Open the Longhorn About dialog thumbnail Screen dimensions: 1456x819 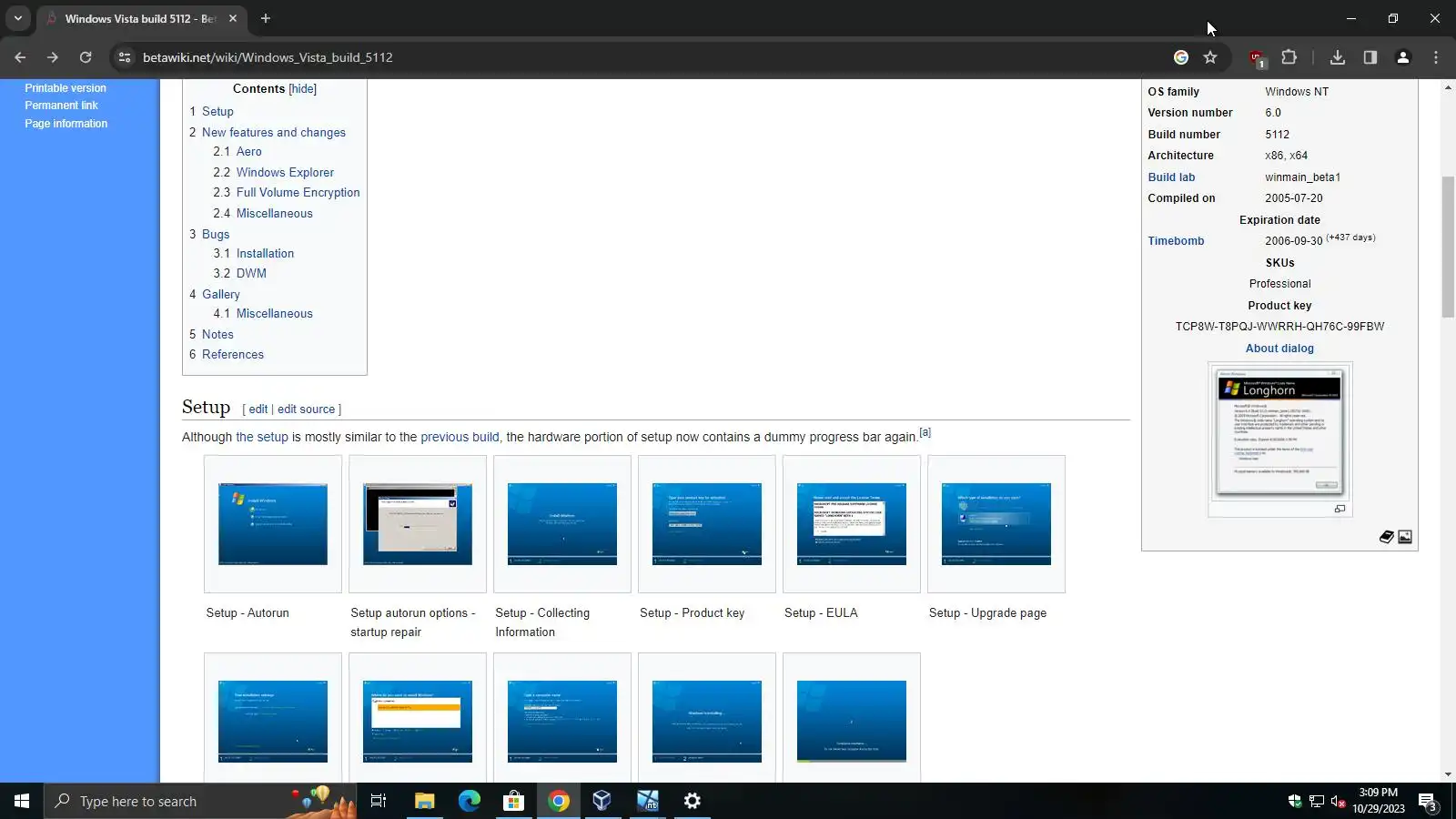click(1279, 433)
